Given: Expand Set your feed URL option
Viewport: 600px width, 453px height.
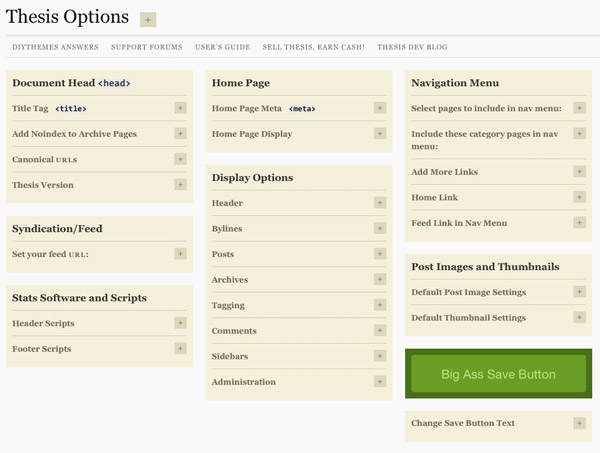Looking at the screenshot, I should pyautogui.click(x=180, y=254).
